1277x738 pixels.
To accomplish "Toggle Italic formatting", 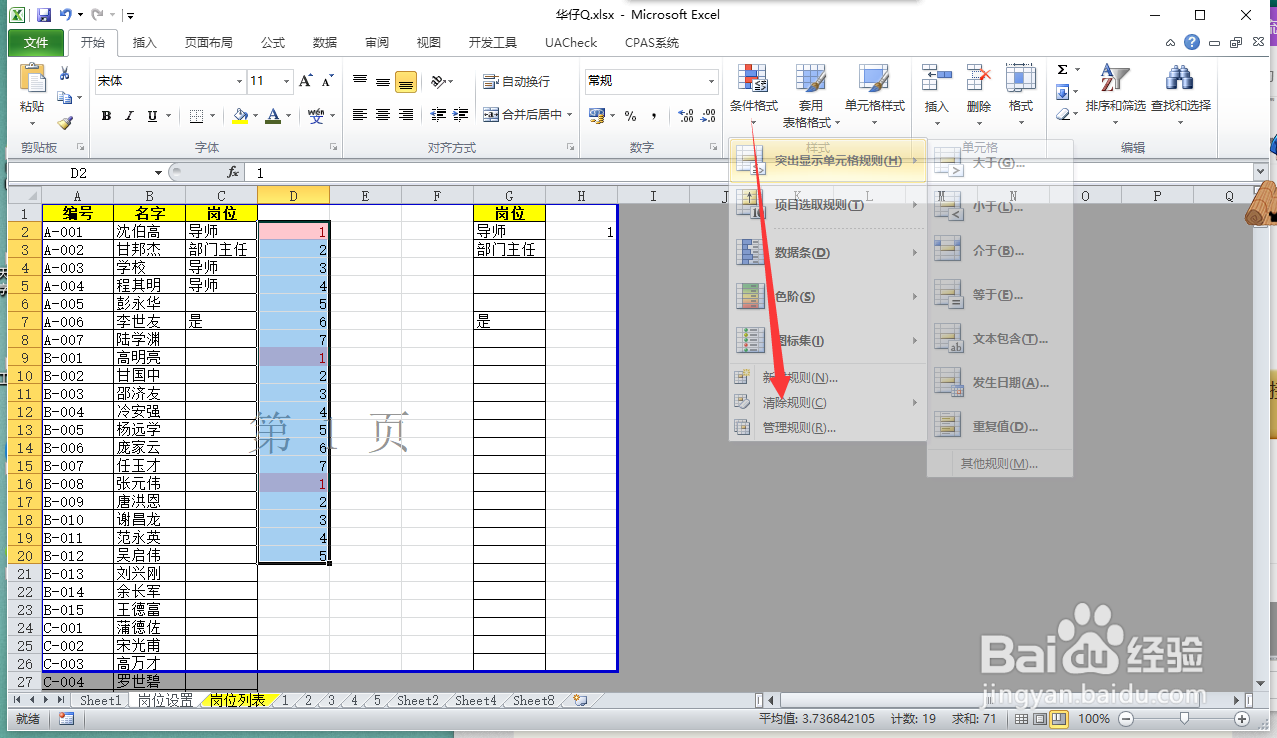I will 129,116.
